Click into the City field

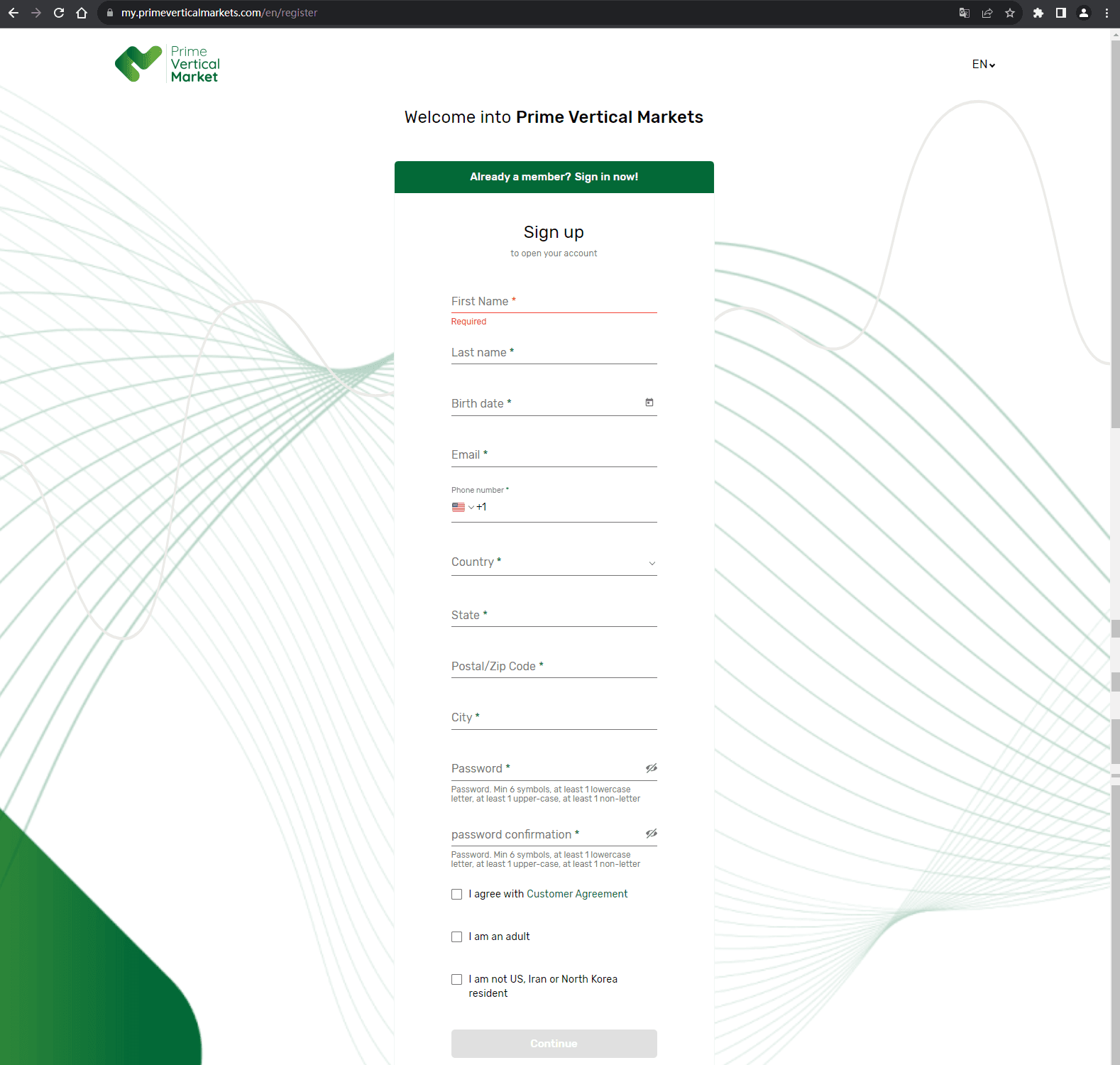pos(554,717)
